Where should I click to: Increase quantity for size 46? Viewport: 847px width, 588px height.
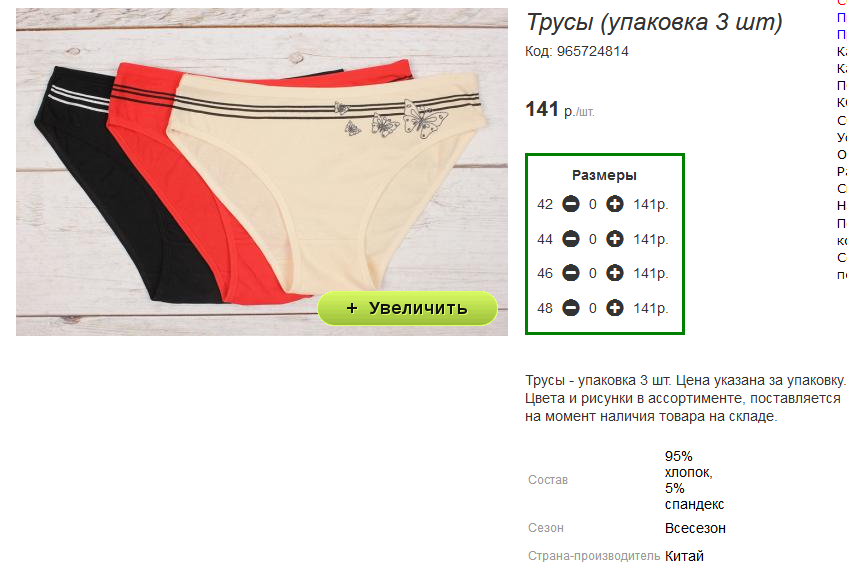point(614,273)
